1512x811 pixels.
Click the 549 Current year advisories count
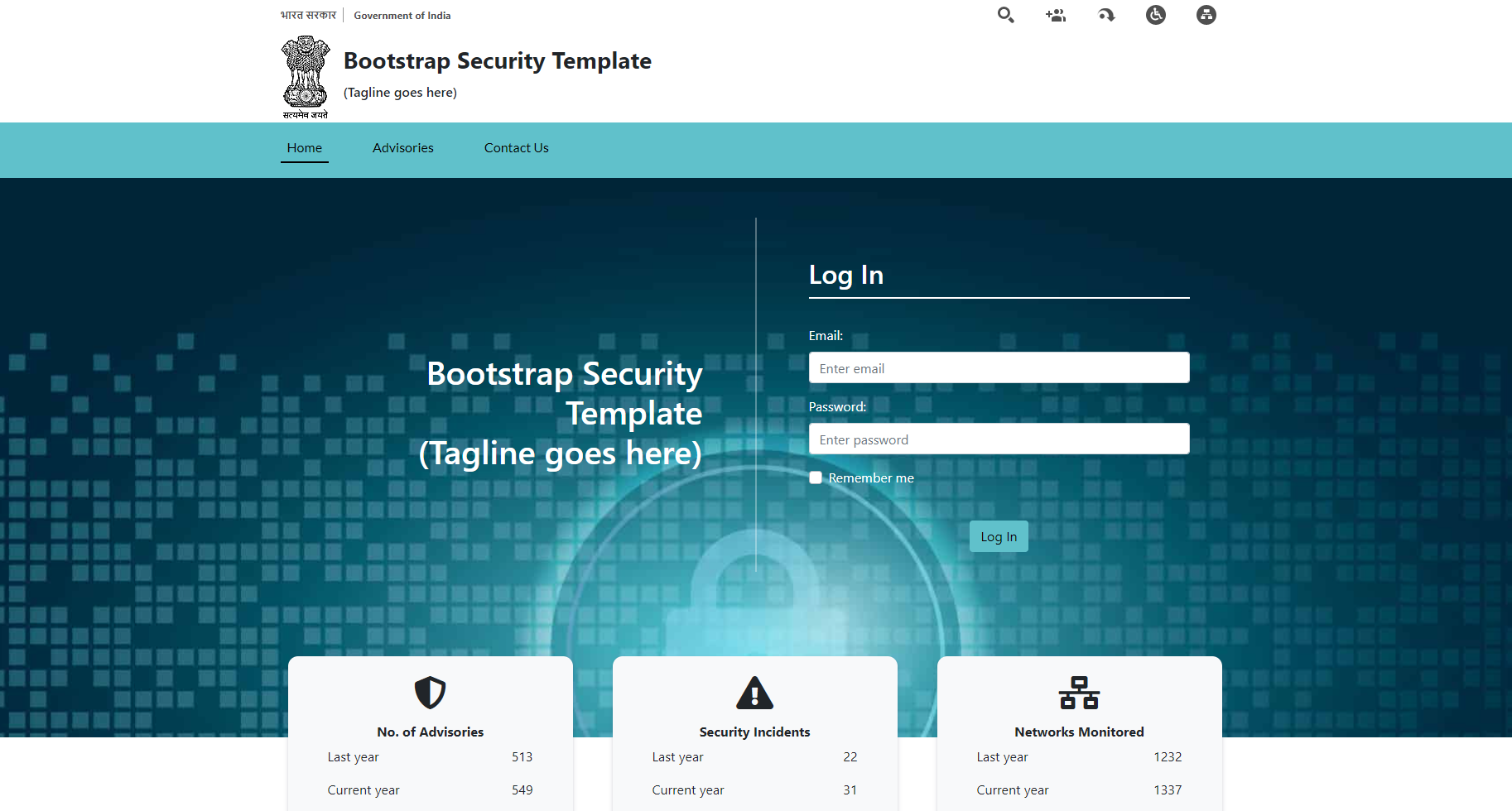[522, 789]
